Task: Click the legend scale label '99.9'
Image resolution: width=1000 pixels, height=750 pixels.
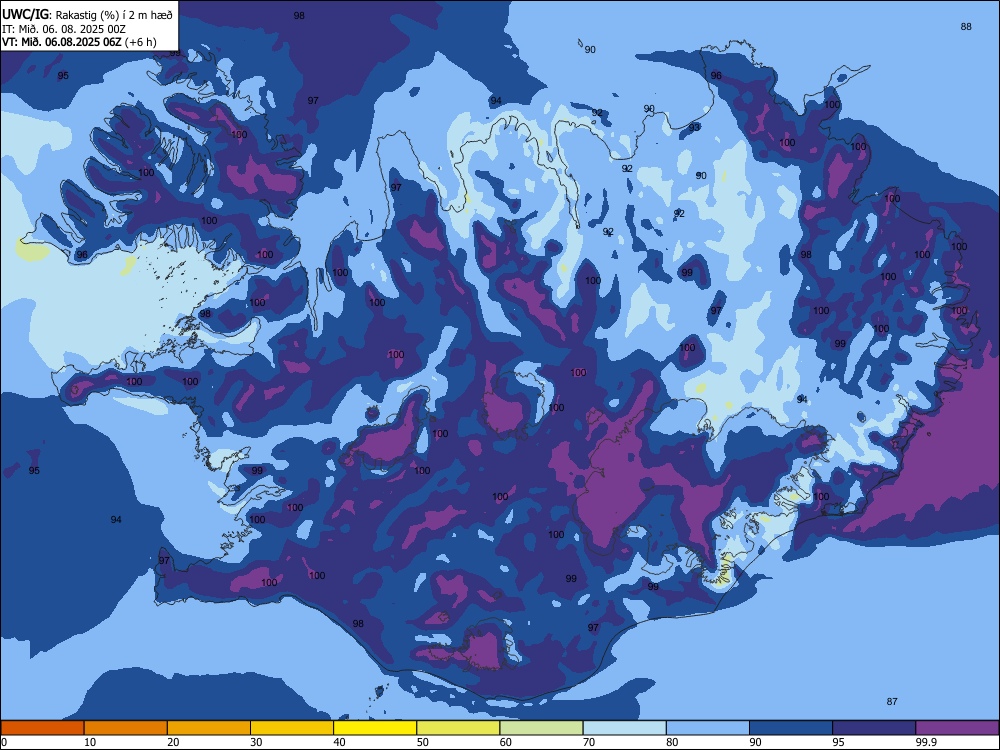Action: 925,742
